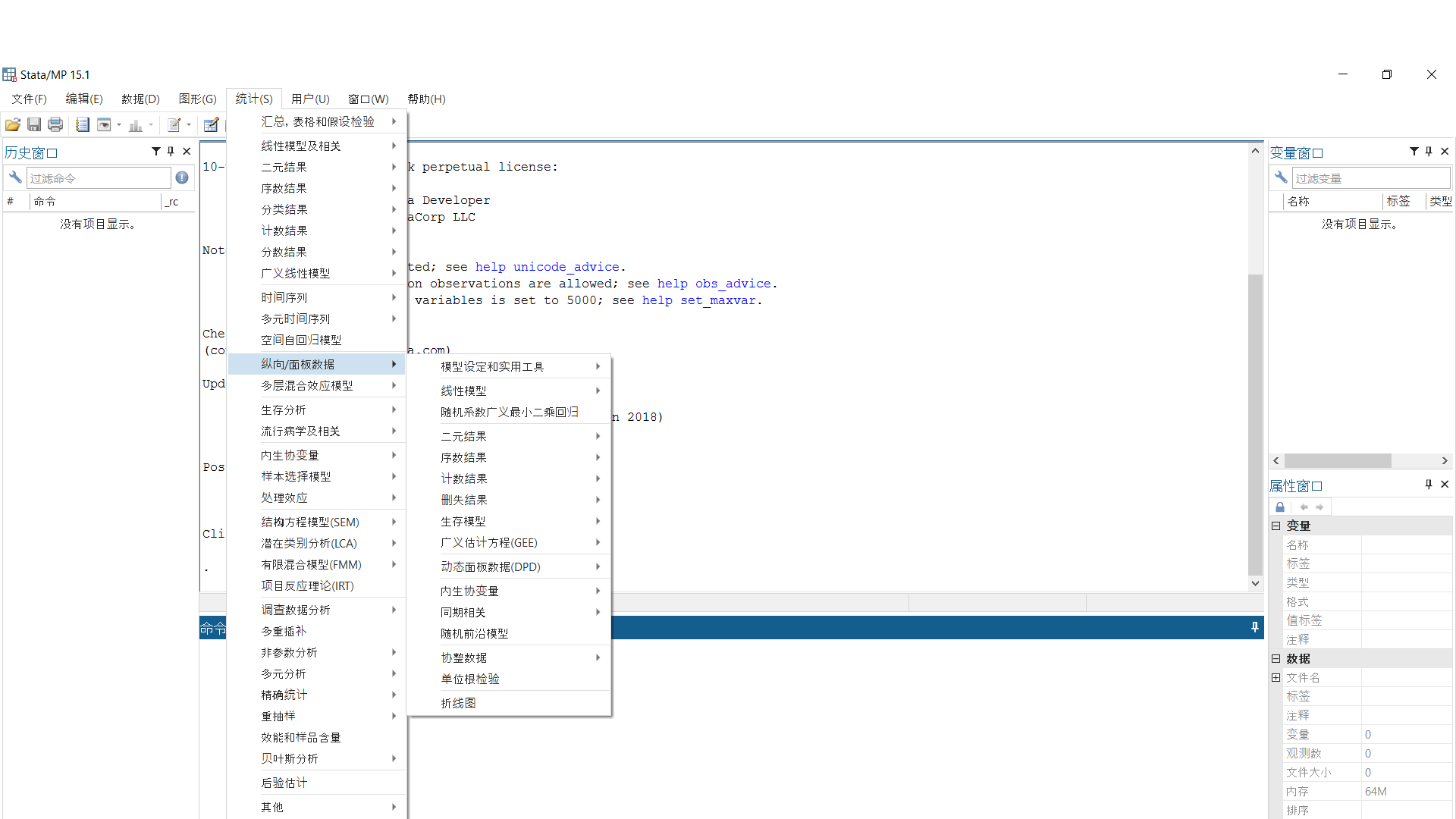Viewport: 1456px width, 819px height.
Task: Open the Data Editor table icon
Action: [212, 125]
